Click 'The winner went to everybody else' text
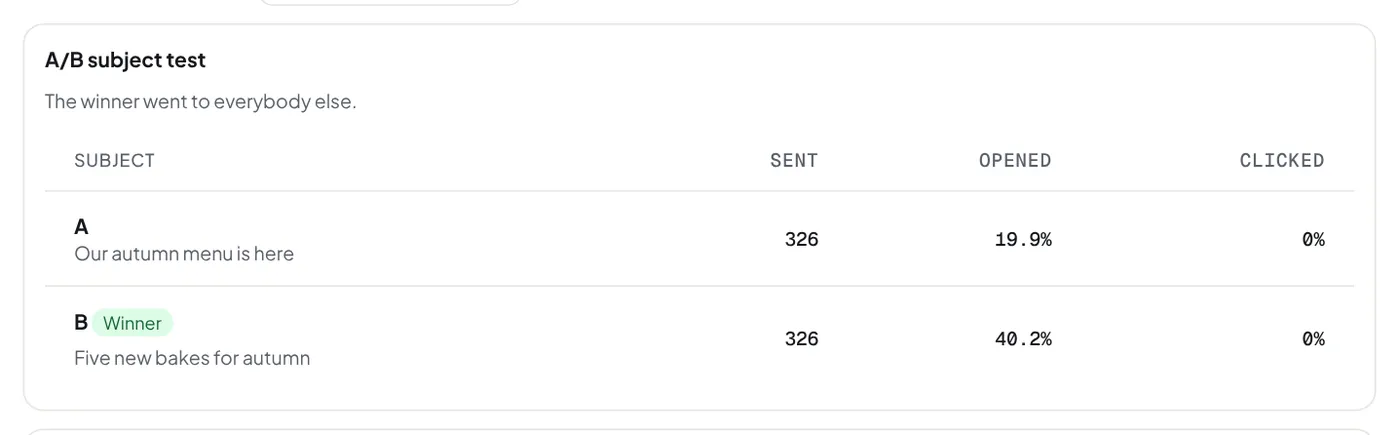The image size is (1400, 435). tap(200, 102)
